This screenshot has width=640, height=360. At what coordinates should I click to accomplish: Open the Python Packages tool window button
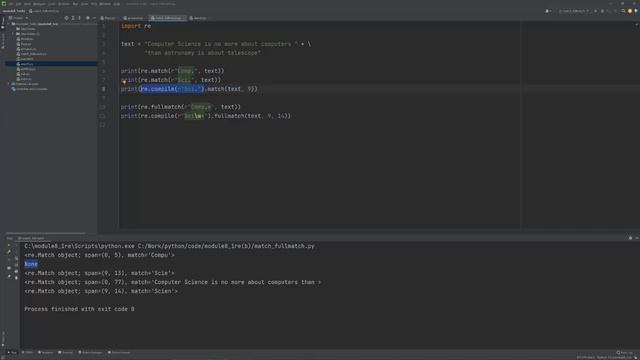pos(90,352)
